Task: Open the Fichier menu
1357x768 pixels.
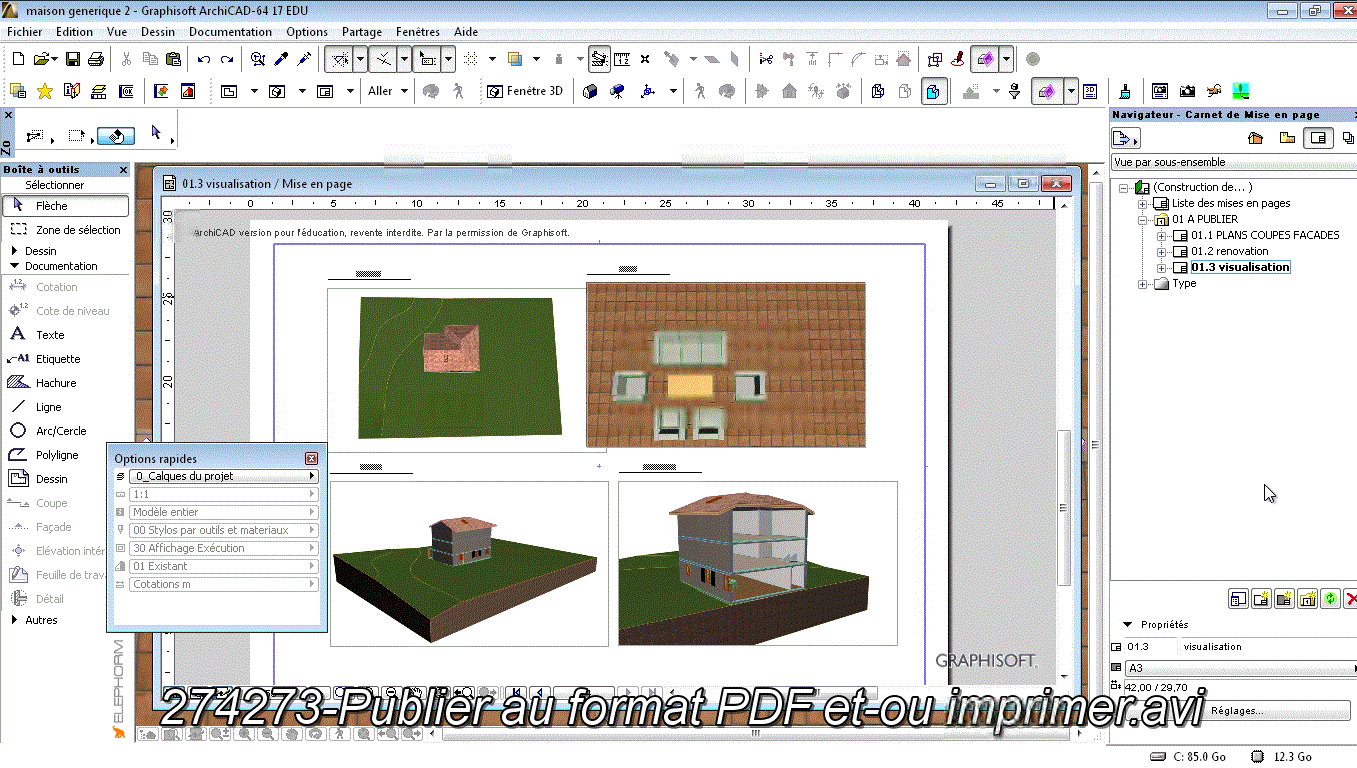Action: [x=25, y=32]
